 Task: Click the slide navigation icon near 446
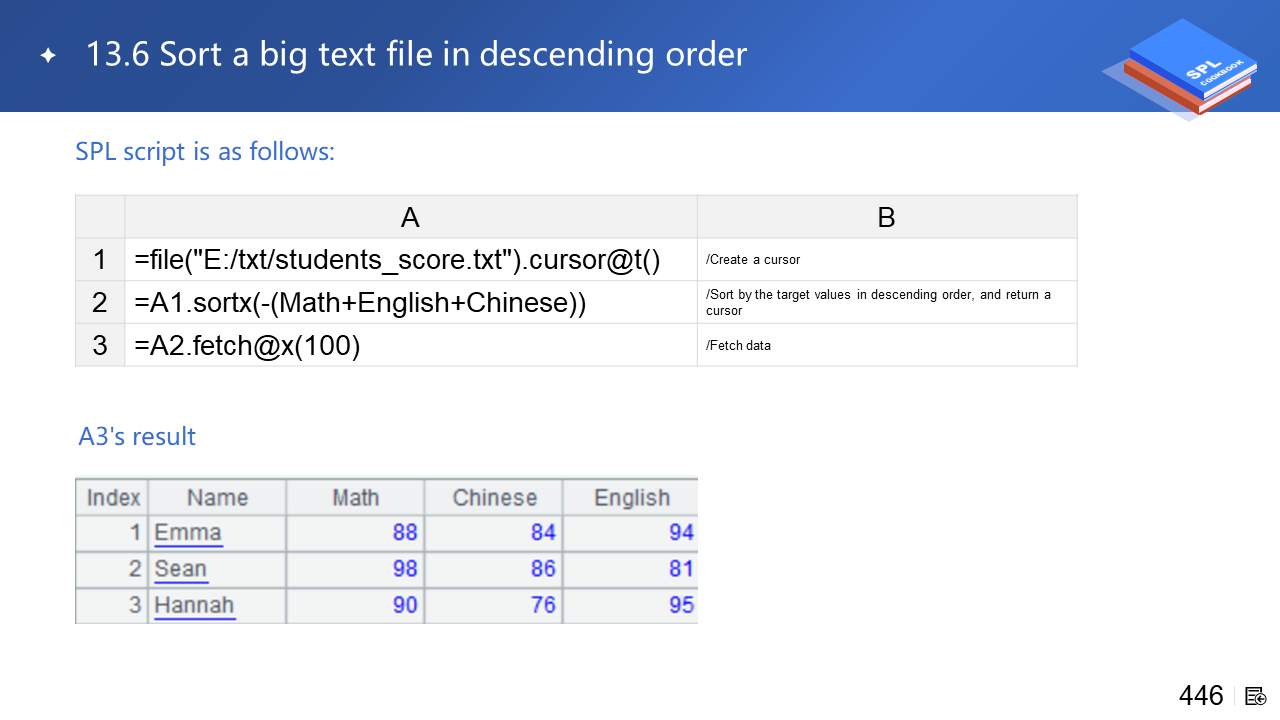coord(1256,696)
